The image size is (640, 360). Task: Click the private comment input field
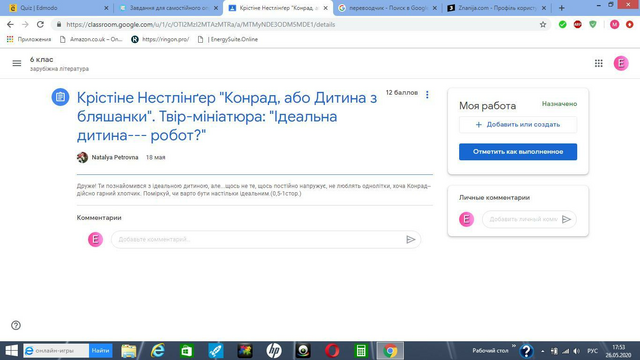(x=523, y=219)
